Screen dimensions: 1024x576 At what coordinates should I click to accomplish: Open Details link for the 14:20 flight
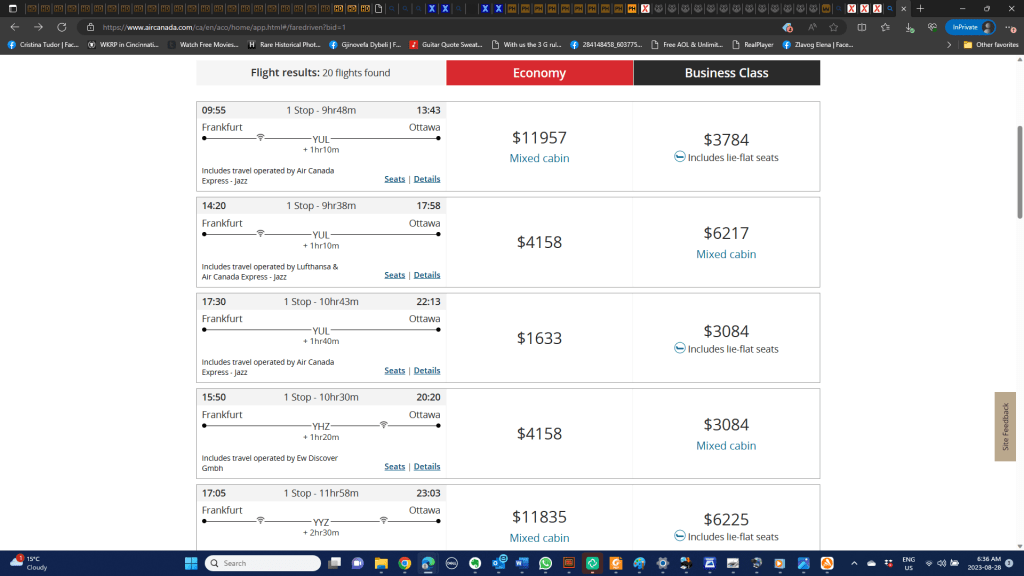427,275
